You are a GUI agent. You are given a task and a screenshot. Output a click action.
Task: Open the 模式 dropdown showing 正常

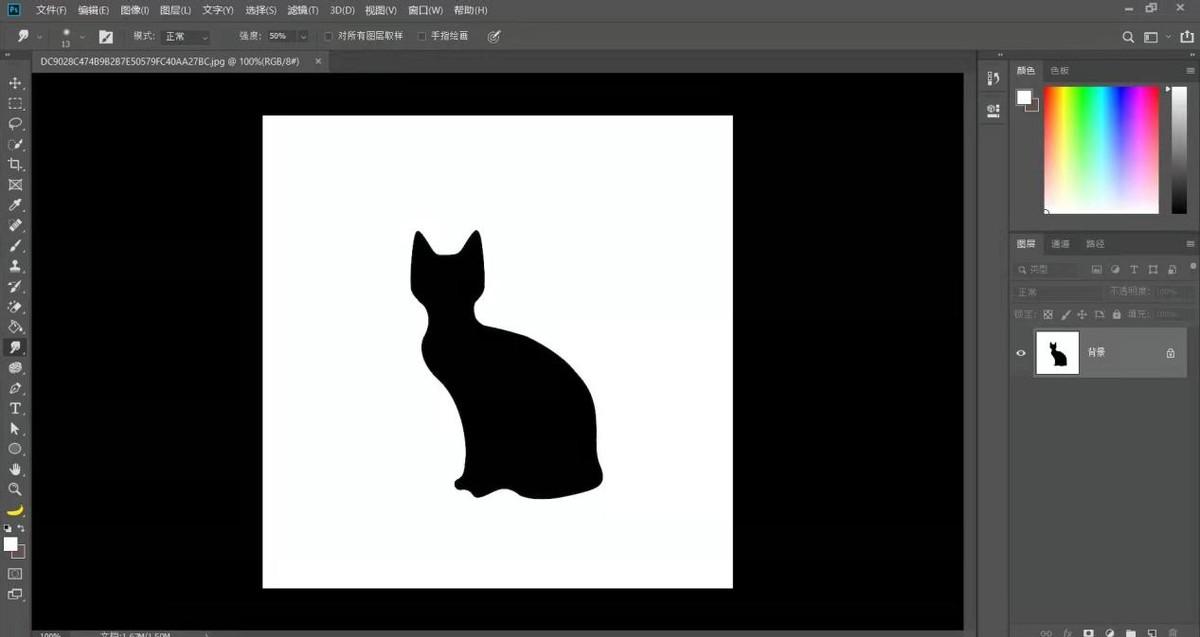click(x=185, y=37)
